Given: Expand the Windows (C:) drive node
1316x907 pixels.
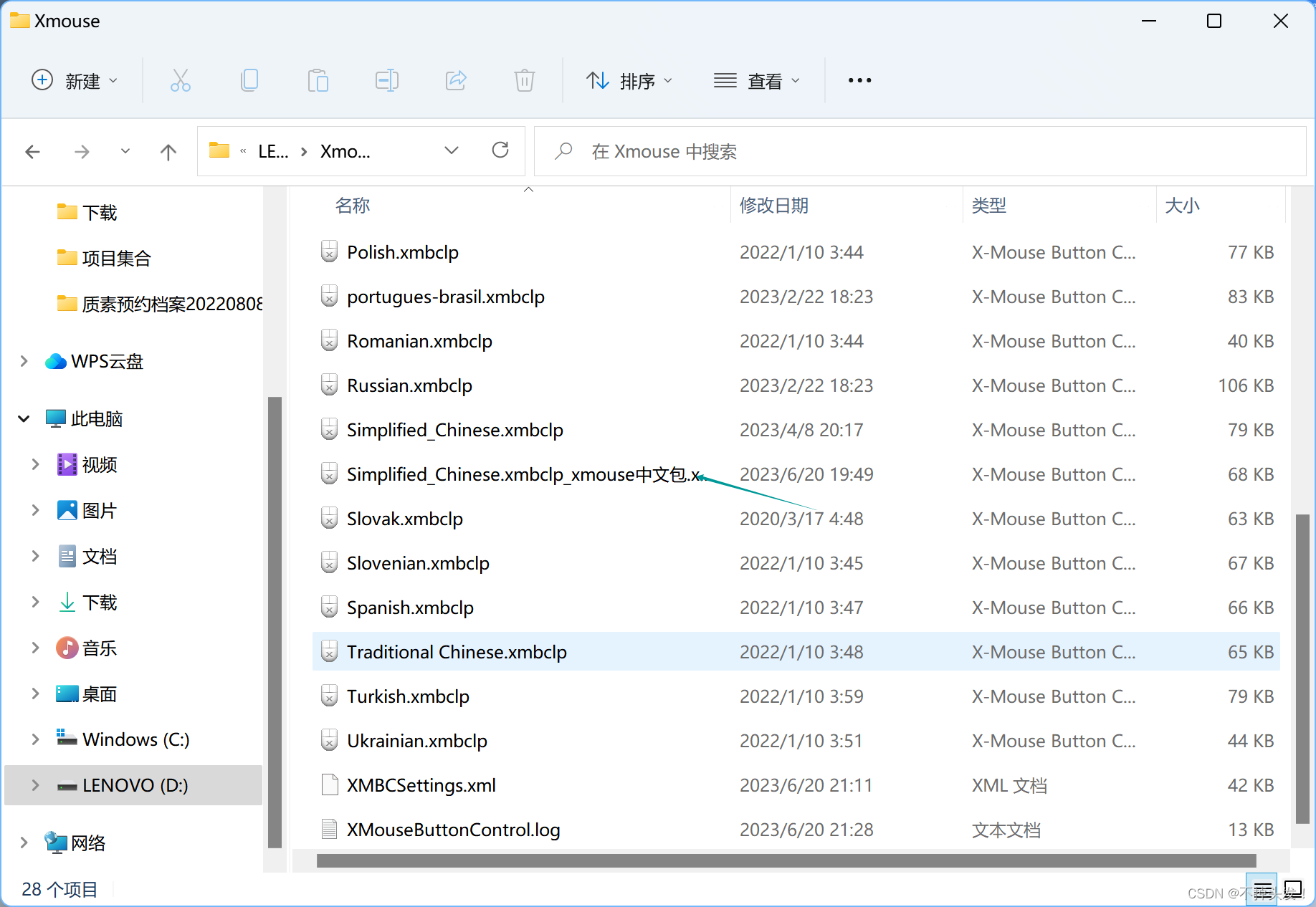Looking at the screenshot, I should click(x=35, y=739).
